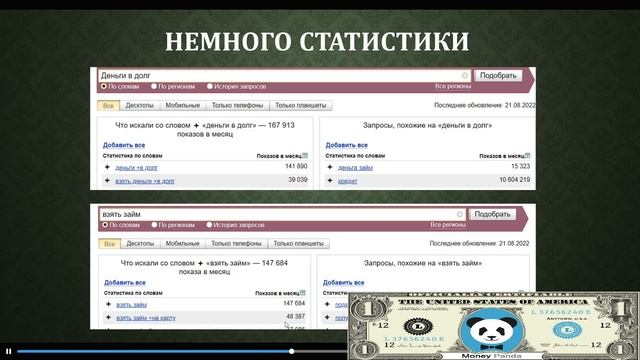Switch to 'Мобильные' tab in top panel
This screenshot has width=640, height=360.
click(x=182, y=105)
